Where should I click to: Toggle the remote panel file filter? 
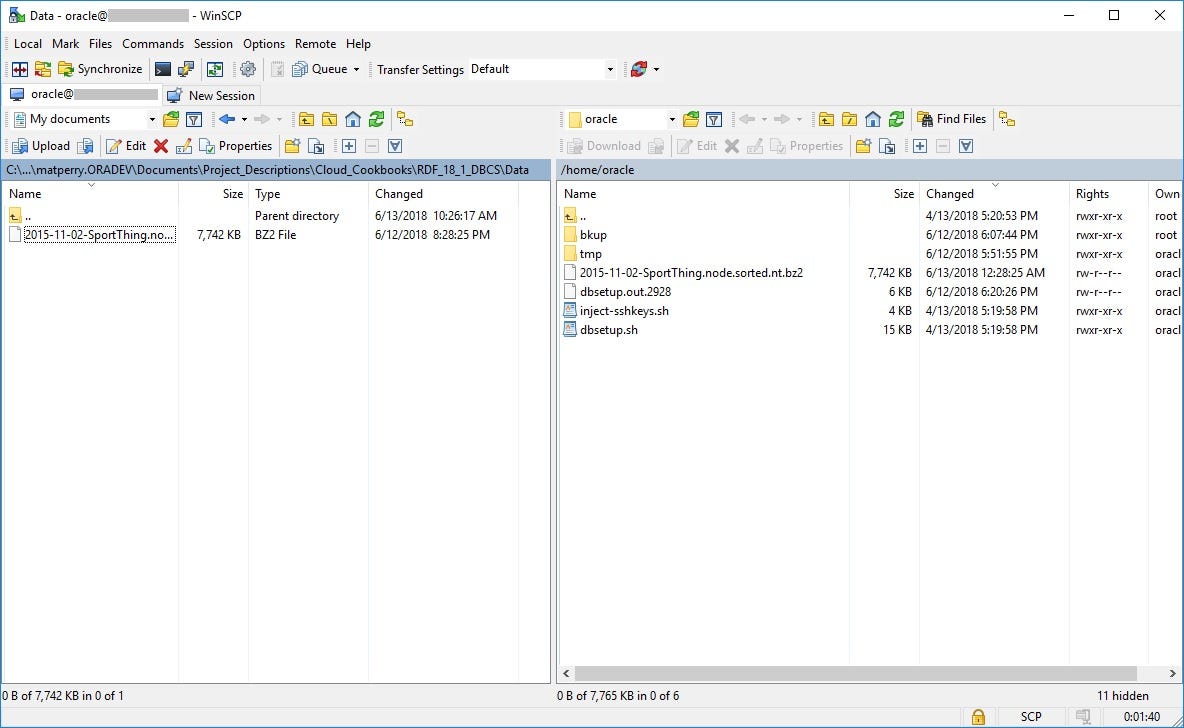713,119
